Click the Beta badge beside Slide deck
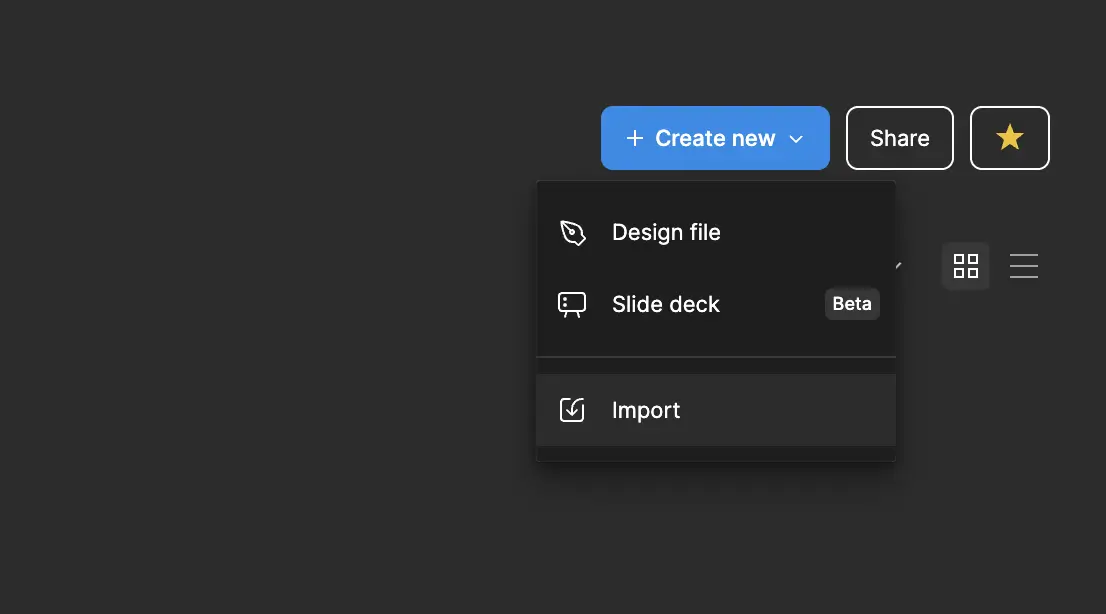The image size is (1106, 614). point(852,304)
